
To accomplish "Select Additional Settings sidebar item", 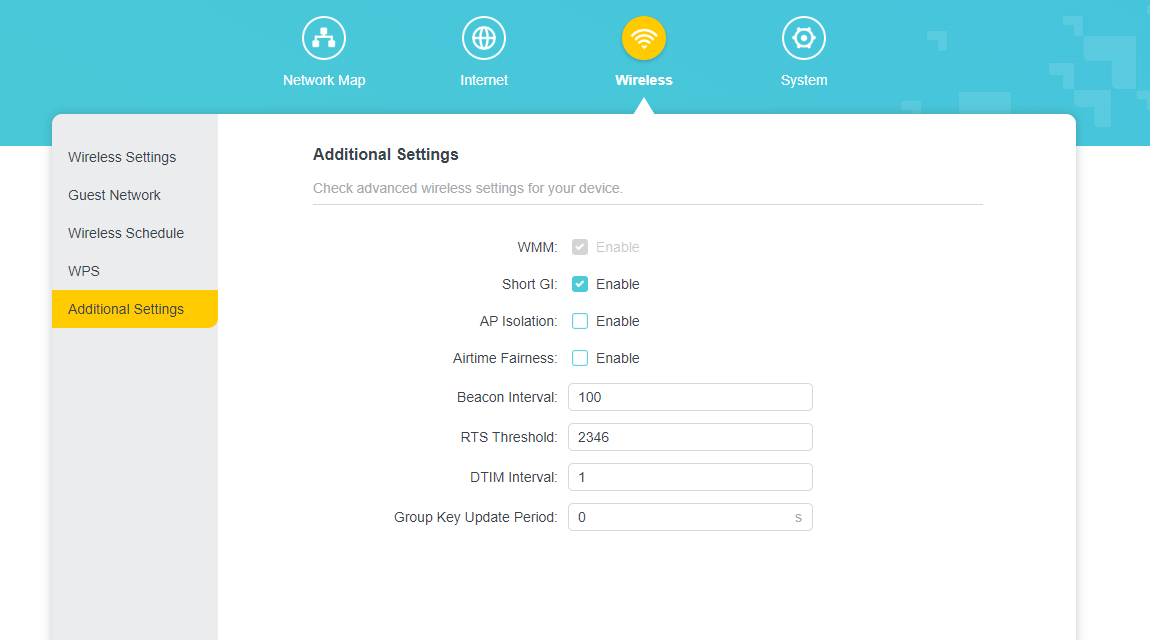I will click(x=126, y=309).
